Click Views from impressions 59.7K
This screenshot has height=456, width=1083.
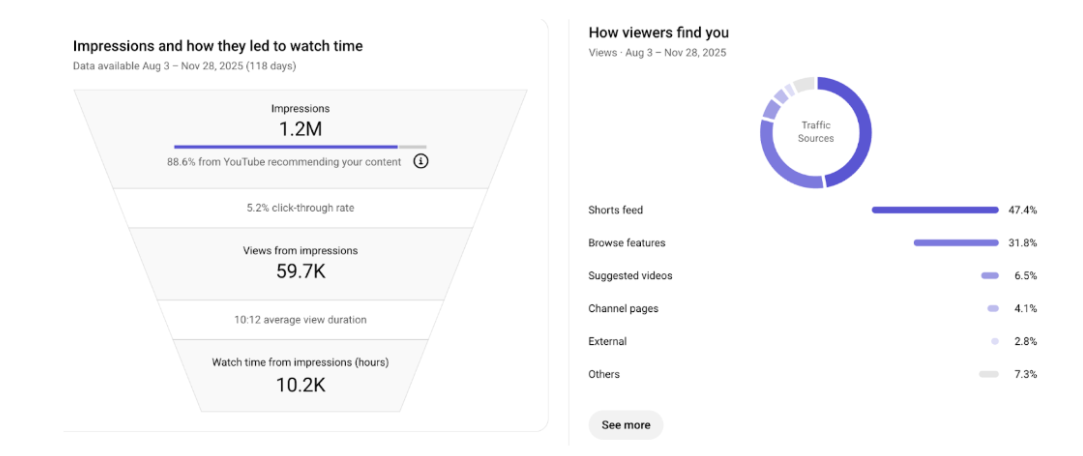click(x=300, y=271)
